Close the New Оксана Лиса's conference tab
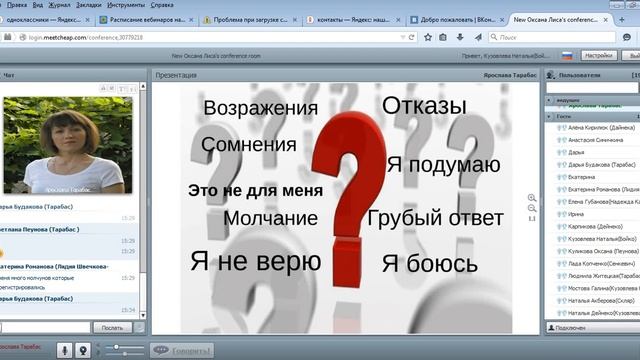The image size is (640, 360). (606, 20)
